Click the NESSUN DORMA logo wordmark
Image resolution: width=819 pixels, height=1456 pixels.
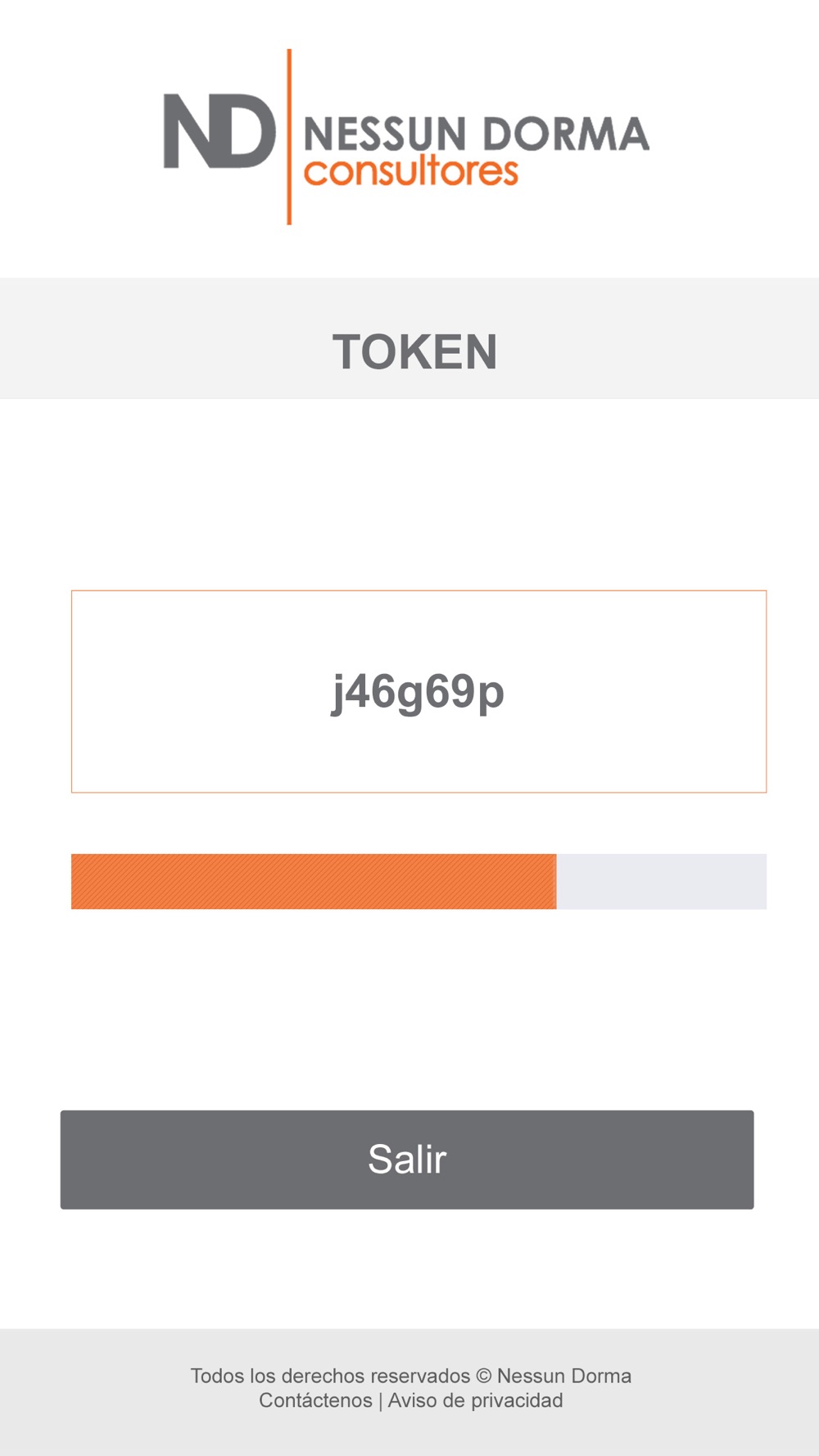point(476,134)
